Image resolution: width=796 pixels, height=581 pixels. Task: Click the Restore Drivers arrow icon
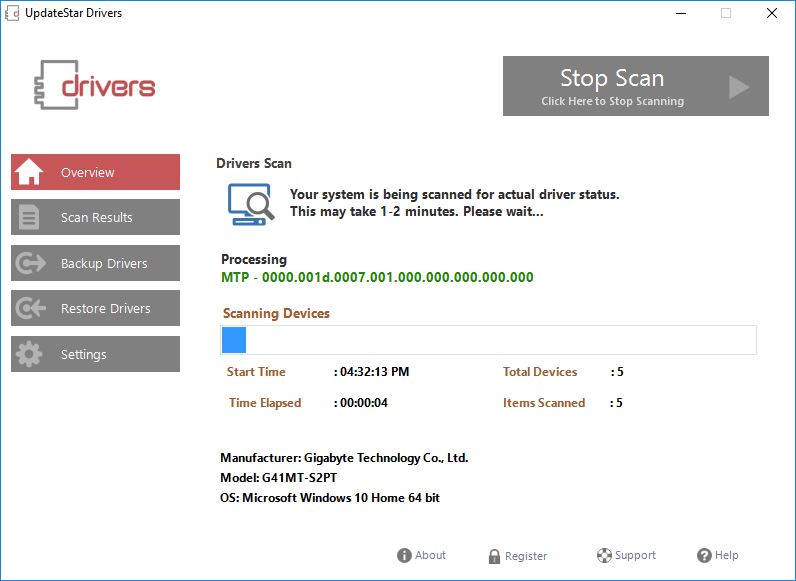click(x=30, y=308)
